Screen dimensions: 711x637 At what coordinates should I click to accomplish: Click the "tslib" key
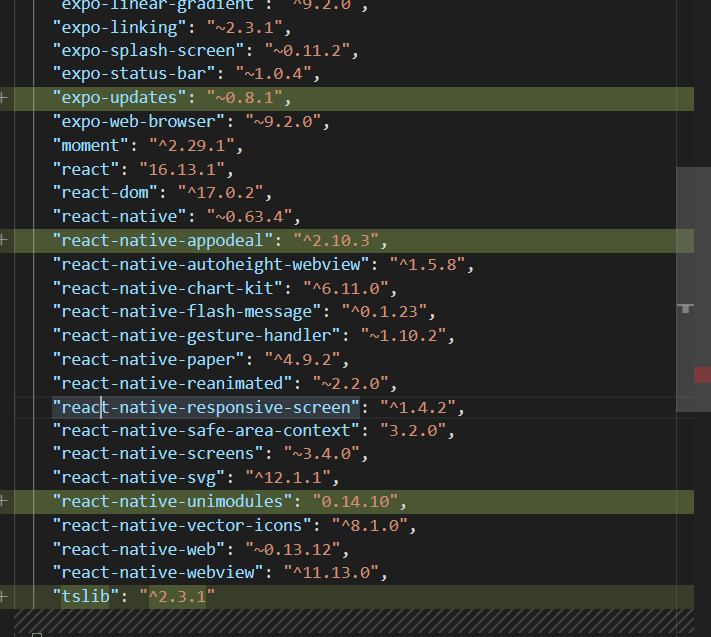click(x=86, y=596)
